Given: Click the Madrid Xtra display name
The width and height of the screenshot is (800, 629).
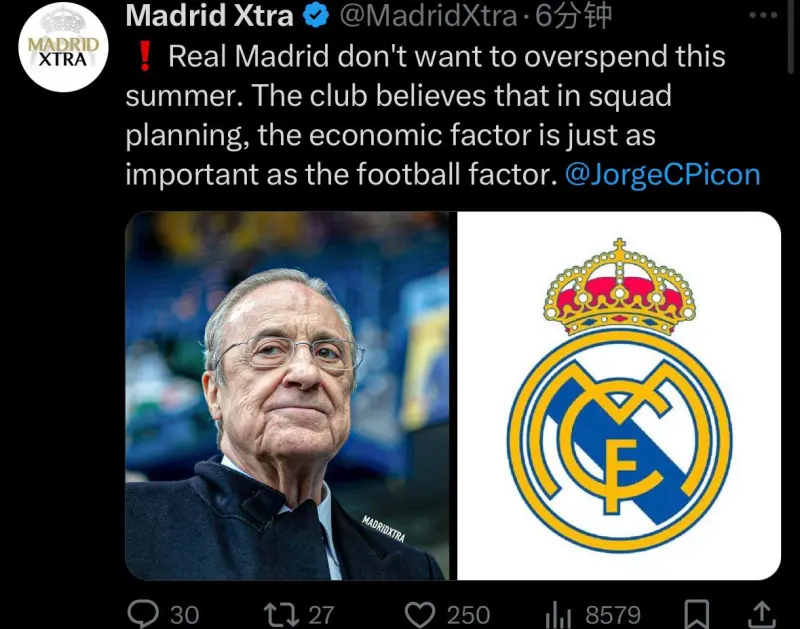Looking at the screenshot, I should (210, 15).
